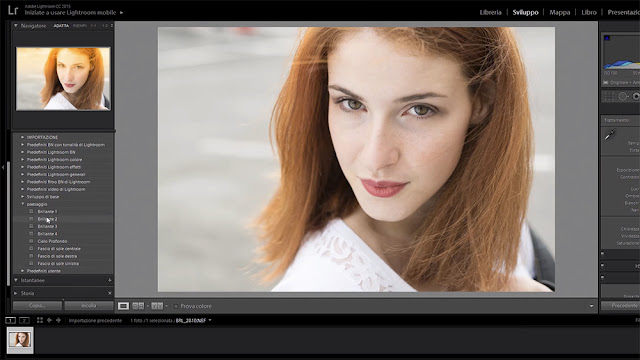This screenshot has width=640, height=360.
Task: Switch to before/after side-by-side view
Action: click(138, 306)
